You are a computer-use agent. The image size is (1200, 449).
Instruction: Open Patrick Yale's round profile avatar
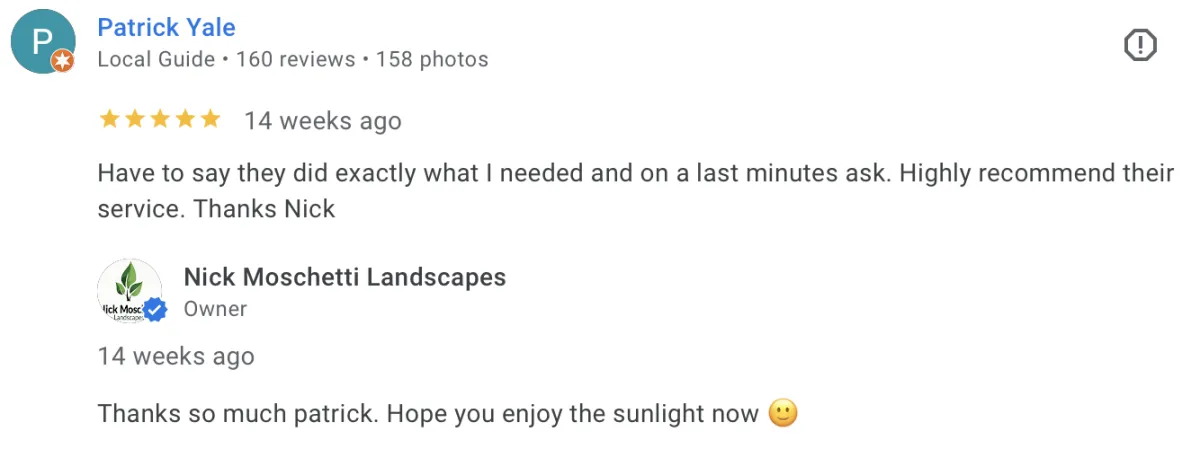tap(42, 42)
